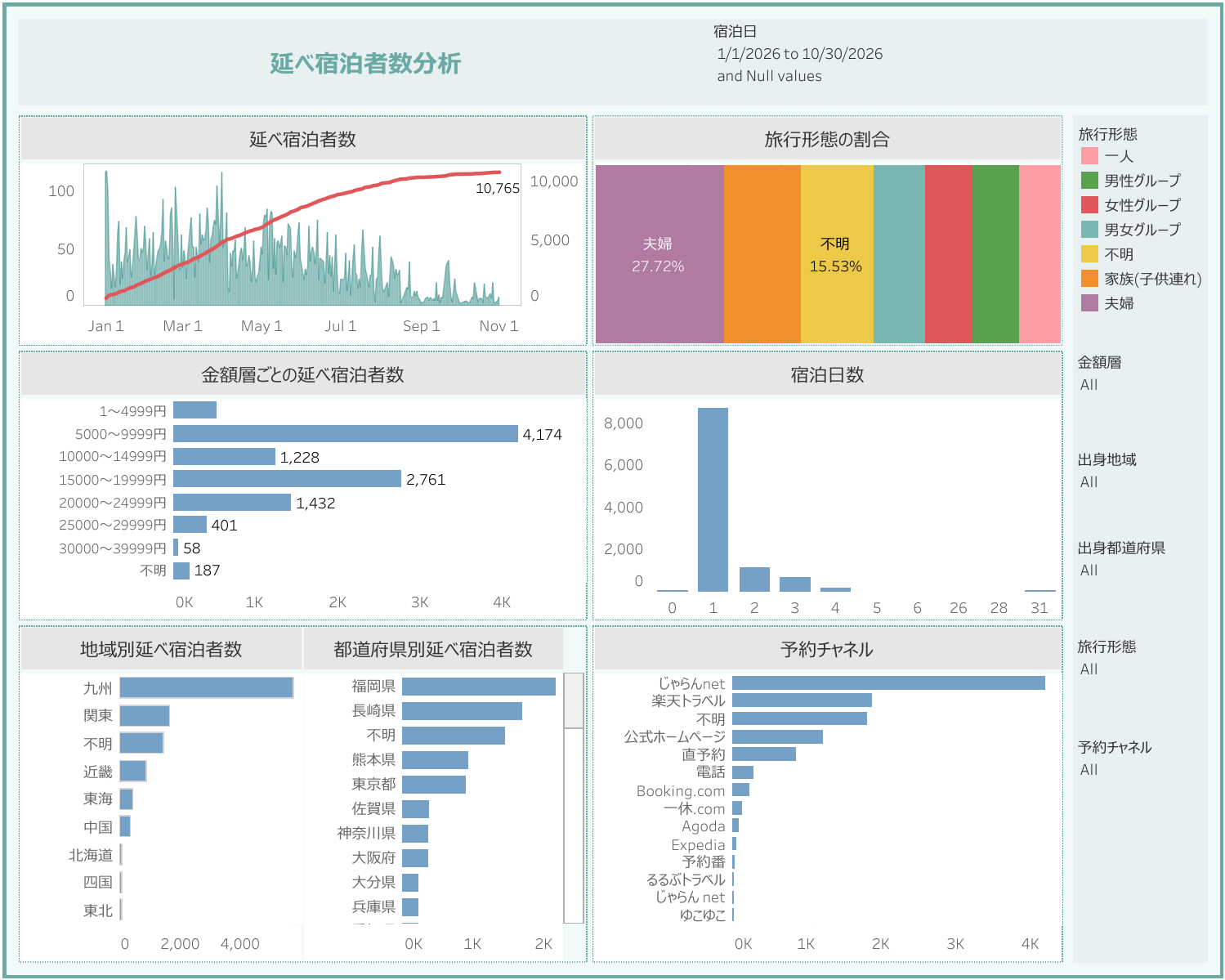
Task: Click the 北海道 row label
Action: click(x=91, y=855)
